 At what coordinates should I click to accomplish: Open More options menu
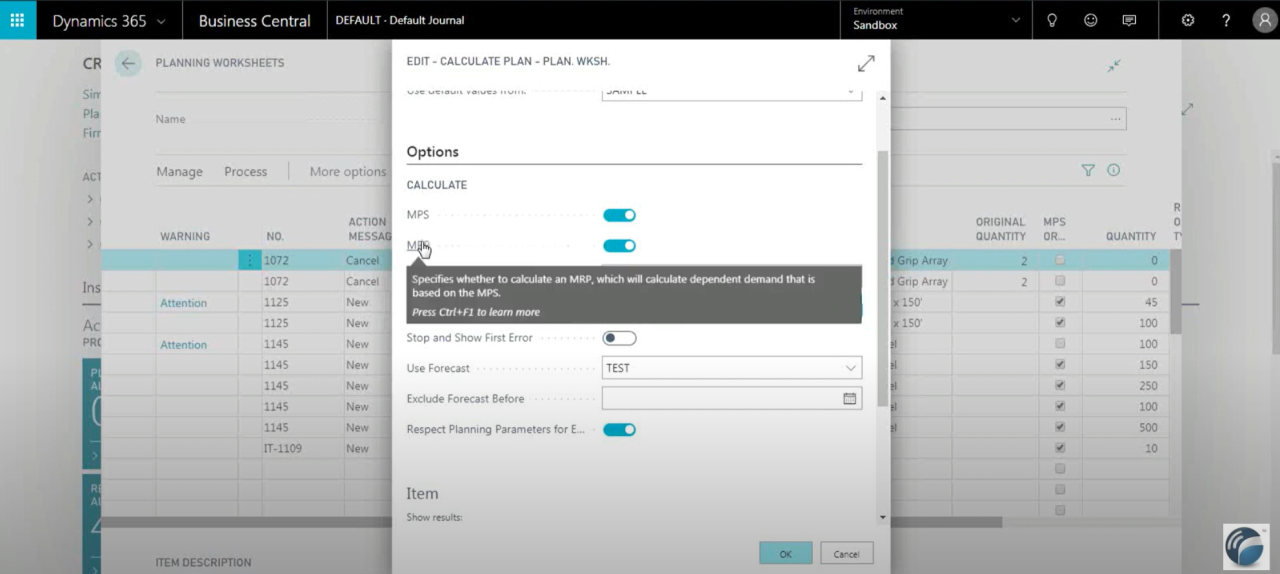(348, 172)
